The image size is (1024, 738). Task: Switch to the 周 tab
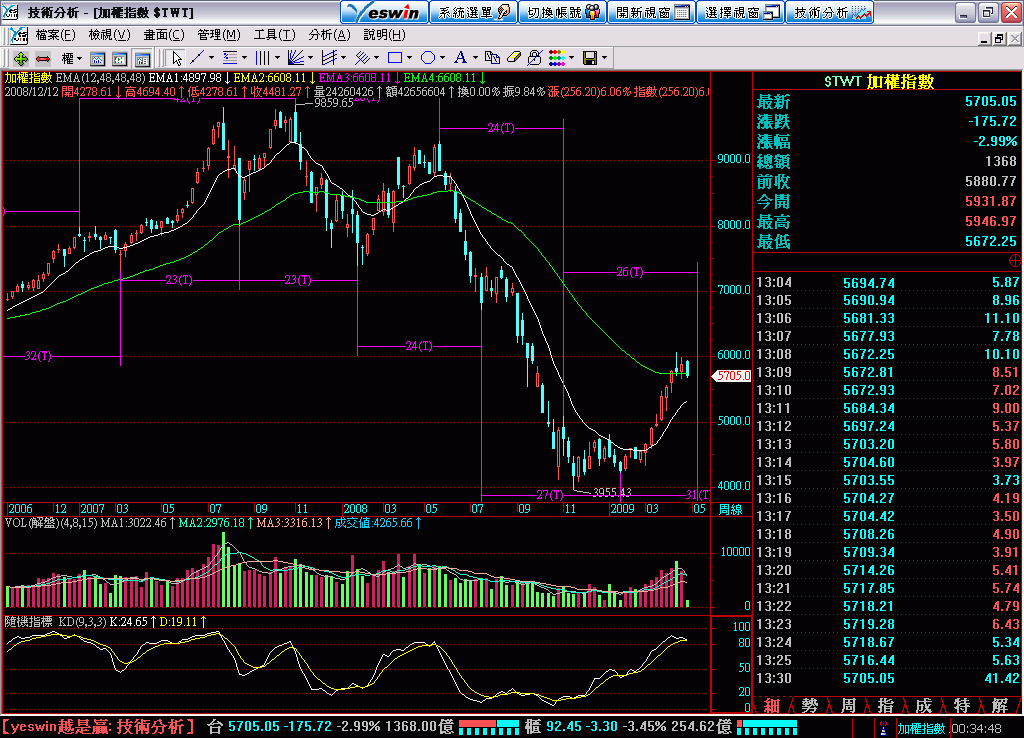point(848,705)
